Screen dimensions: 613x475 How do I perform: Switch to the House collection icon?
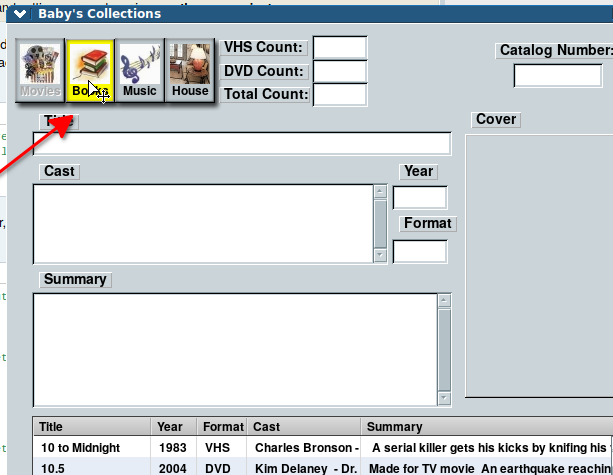(x=190, y=71)
